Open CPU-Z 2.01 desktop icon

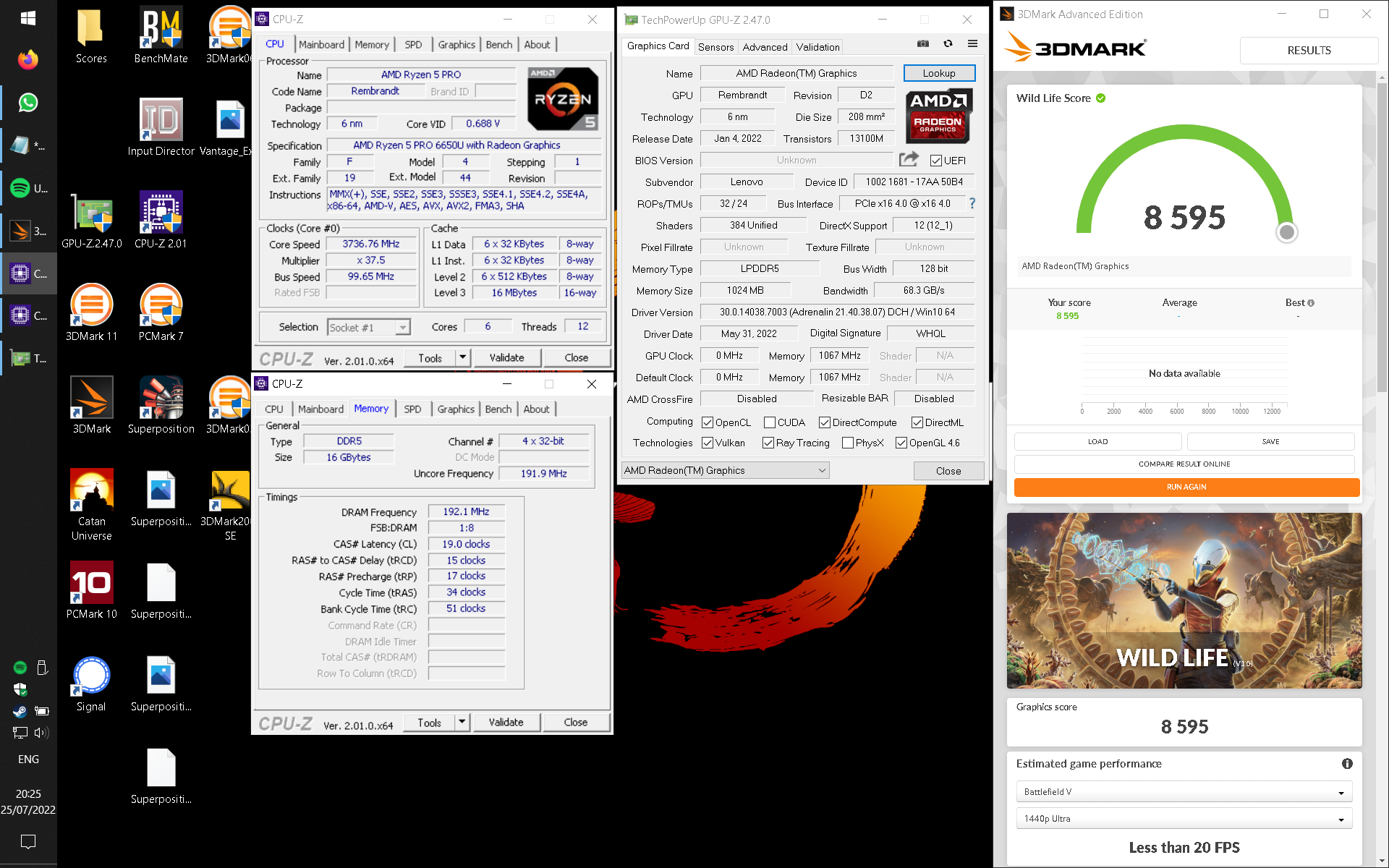(161, 221)
